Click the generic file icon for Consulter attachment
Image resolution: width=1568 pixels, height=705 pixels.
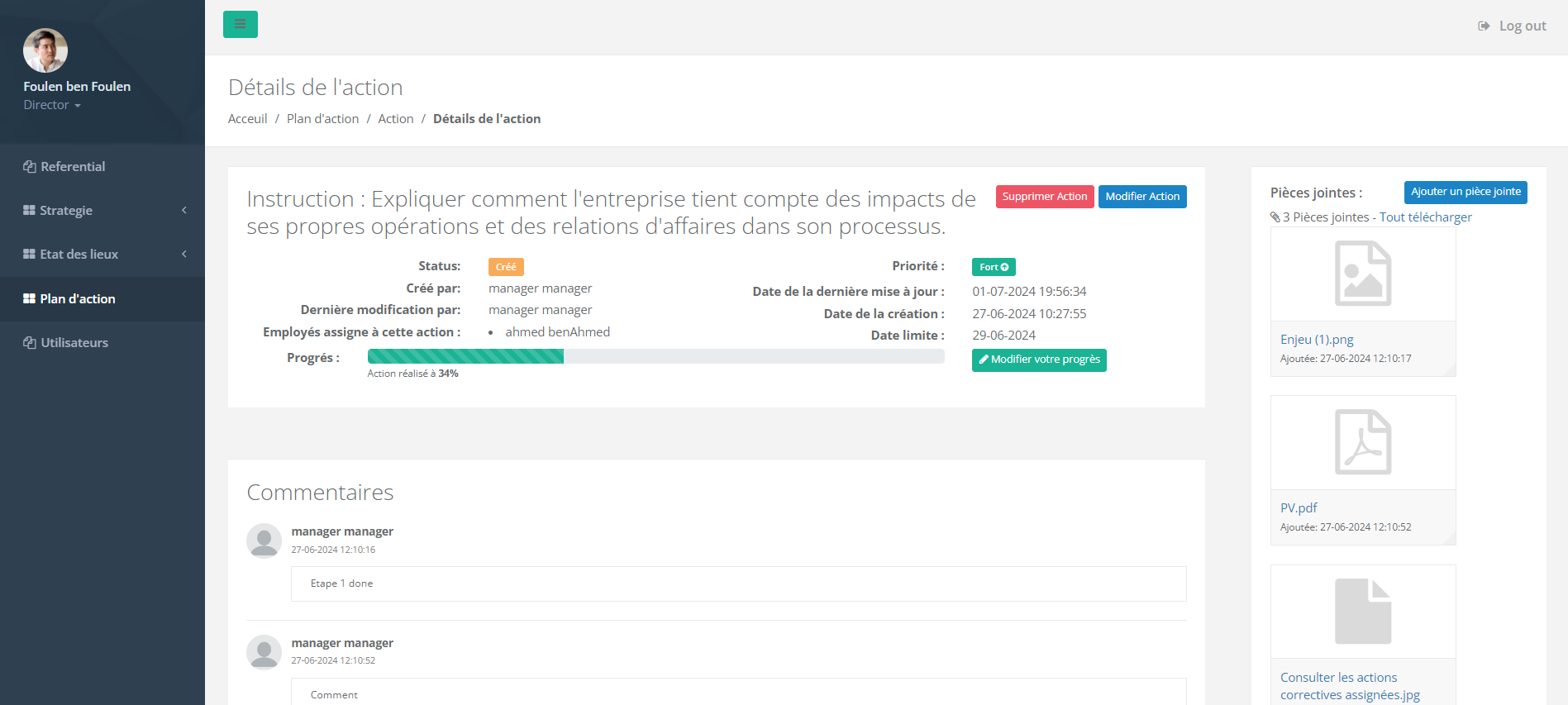click(x=1362, y=612)
